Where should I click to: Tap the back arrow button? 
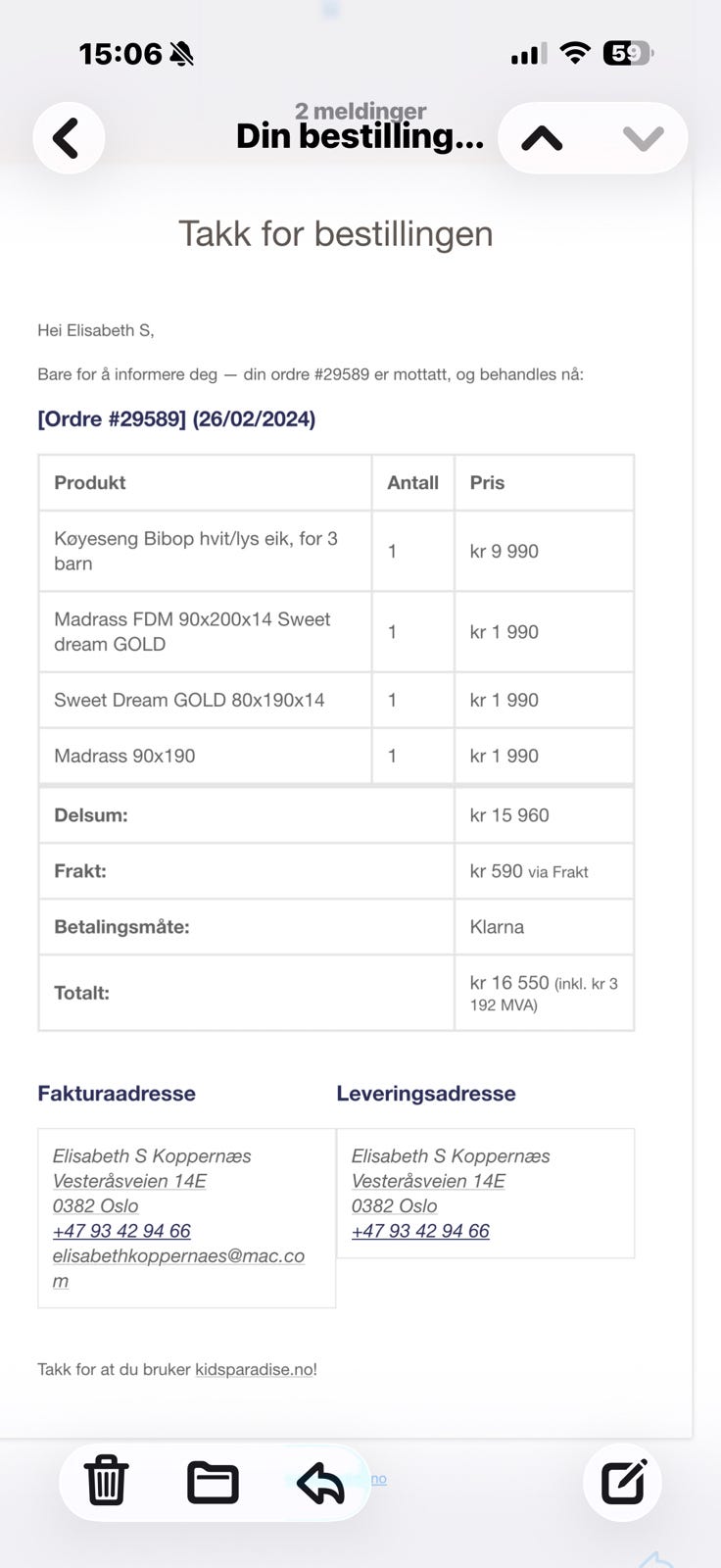(69, 138)
